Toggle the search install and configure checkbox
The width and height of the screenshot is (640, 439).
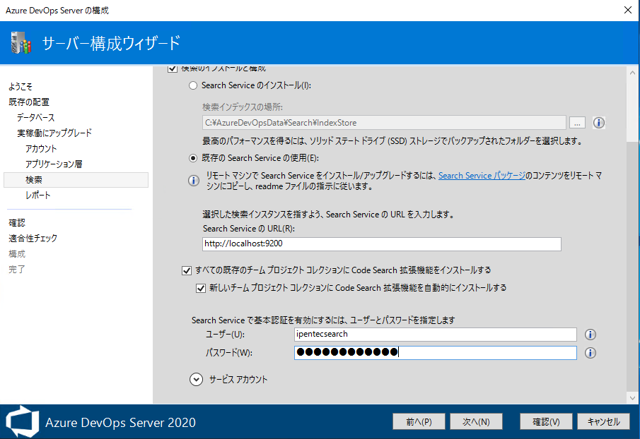(172, 69)
